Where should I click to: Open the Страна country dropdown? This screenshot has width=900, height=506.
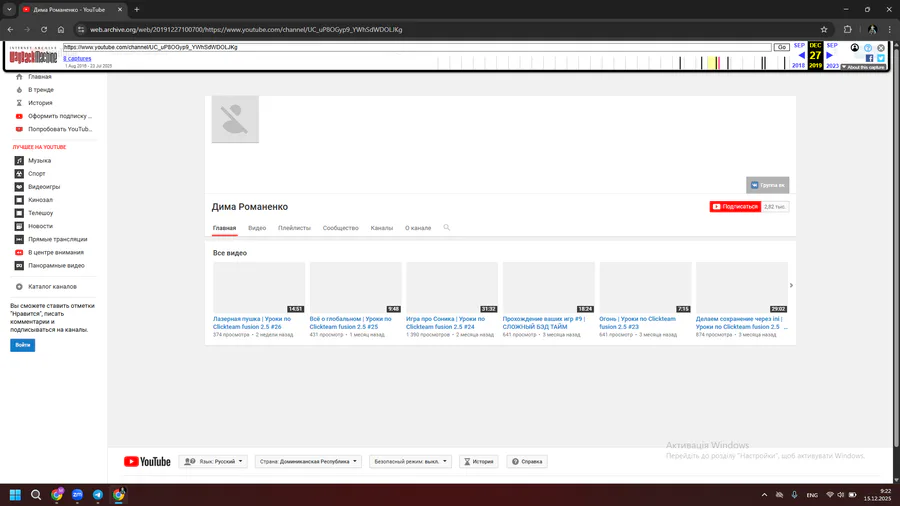point(308,461)
